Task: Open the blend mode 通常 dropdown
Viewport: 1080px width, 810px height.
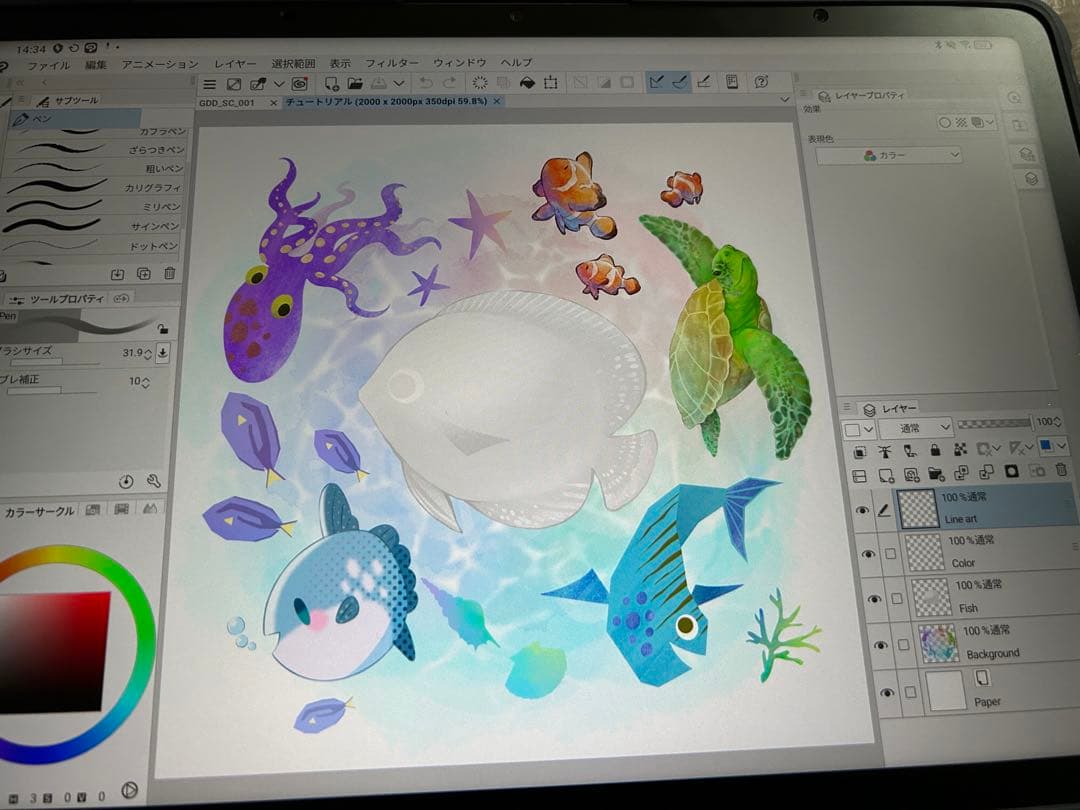Action: [915, 427]
